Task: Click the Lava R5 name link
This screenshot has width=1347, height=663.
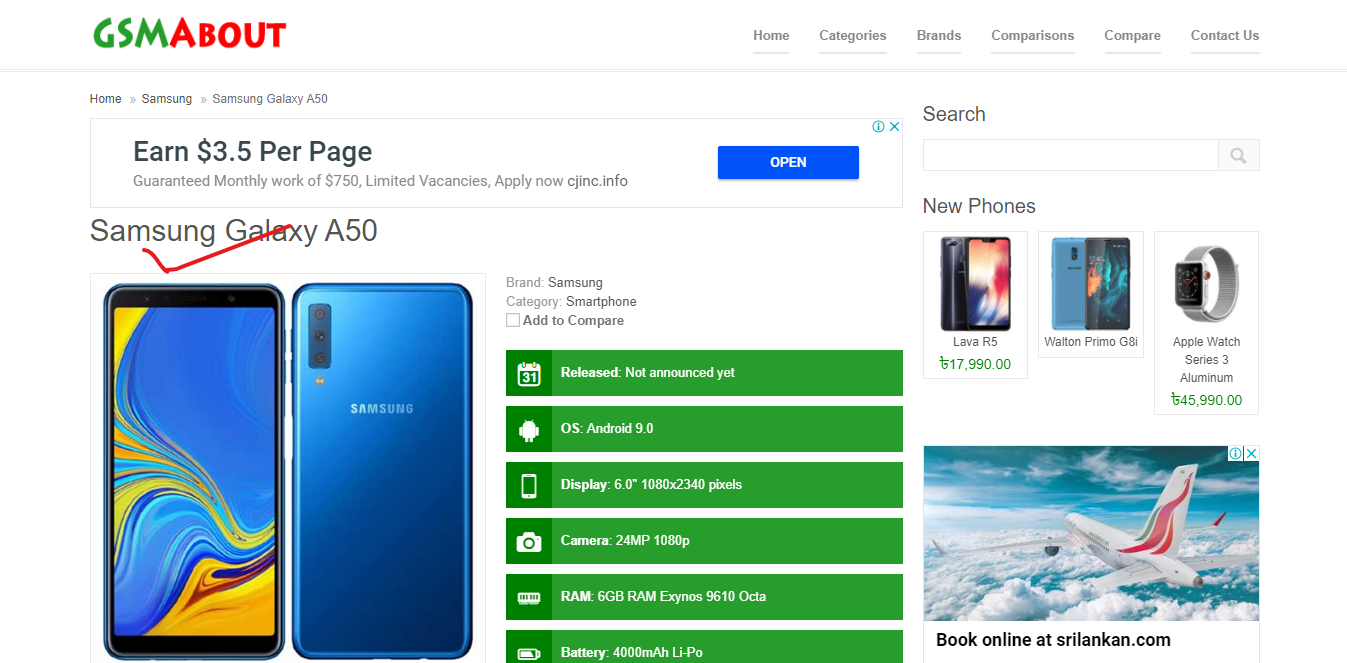Action: (975, 342)
